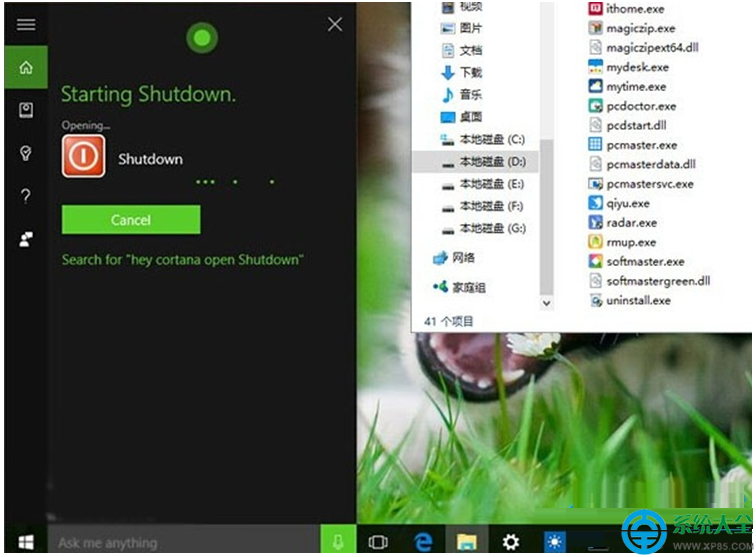The width and height of the screenshot is (756, 557).
Task: Select uninstall.exe file
Action: pos(630,301)
